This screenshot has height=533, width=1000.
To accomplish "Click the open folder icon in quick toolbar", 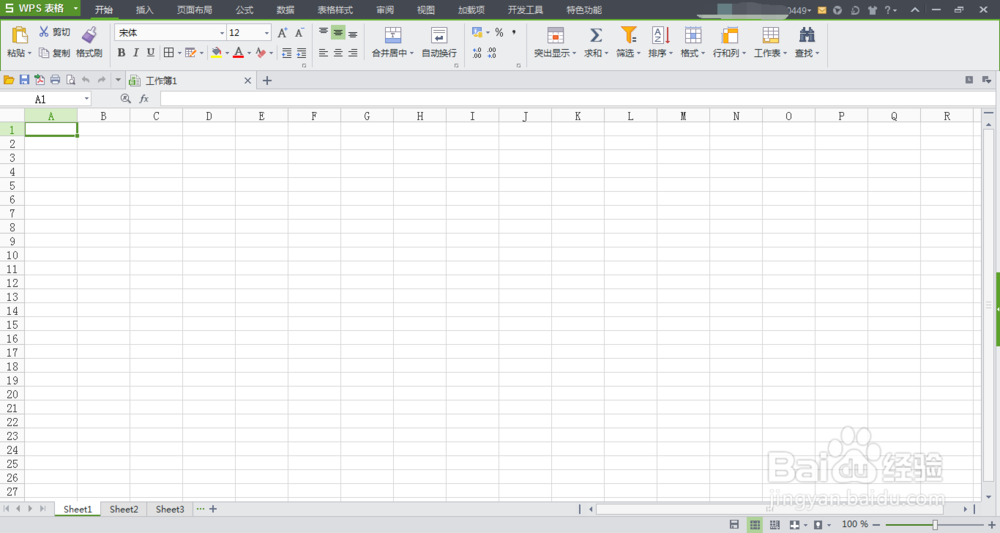I will point(9,80).
